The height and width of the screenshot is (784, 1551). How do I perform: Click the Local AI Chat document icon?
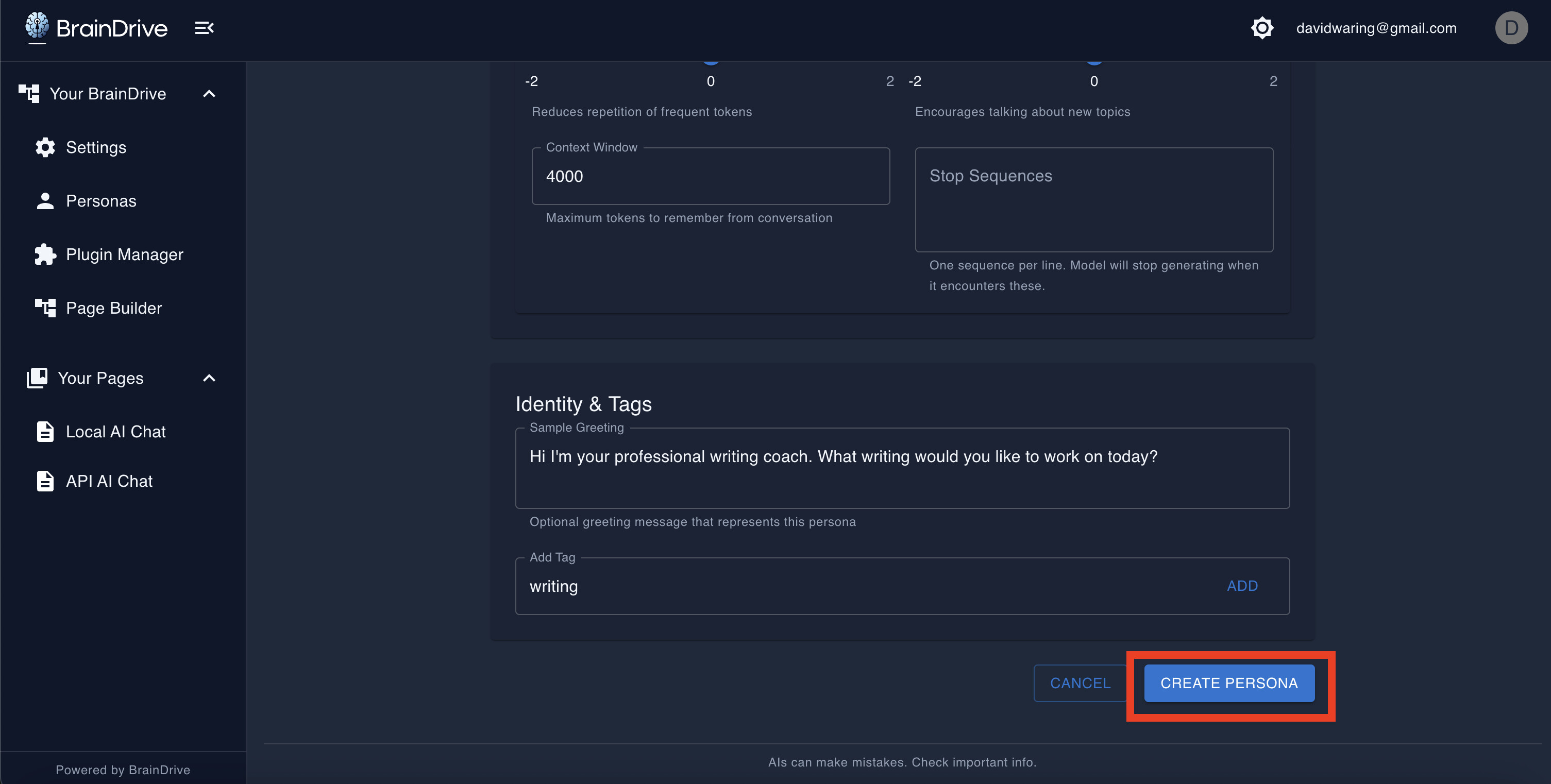pyautogui.click(x=45, y=432)
